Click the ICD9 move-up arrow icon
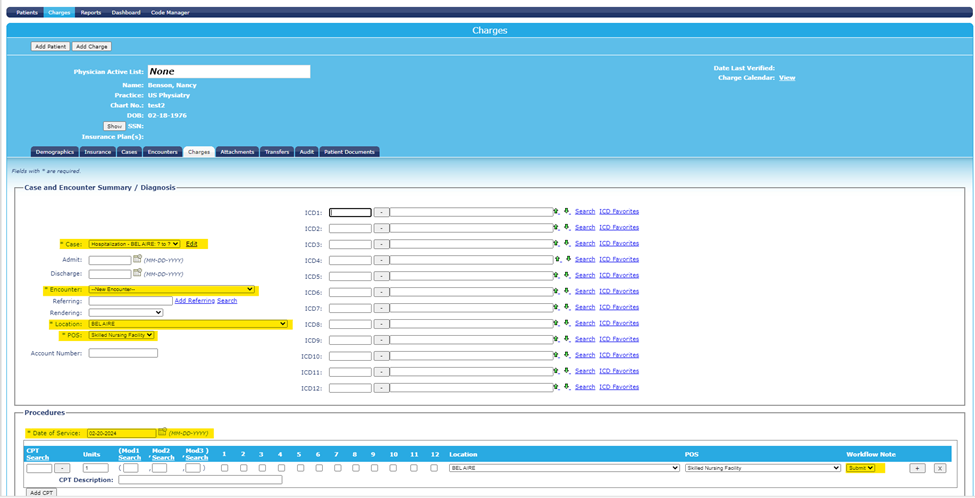 click(557, 339)
